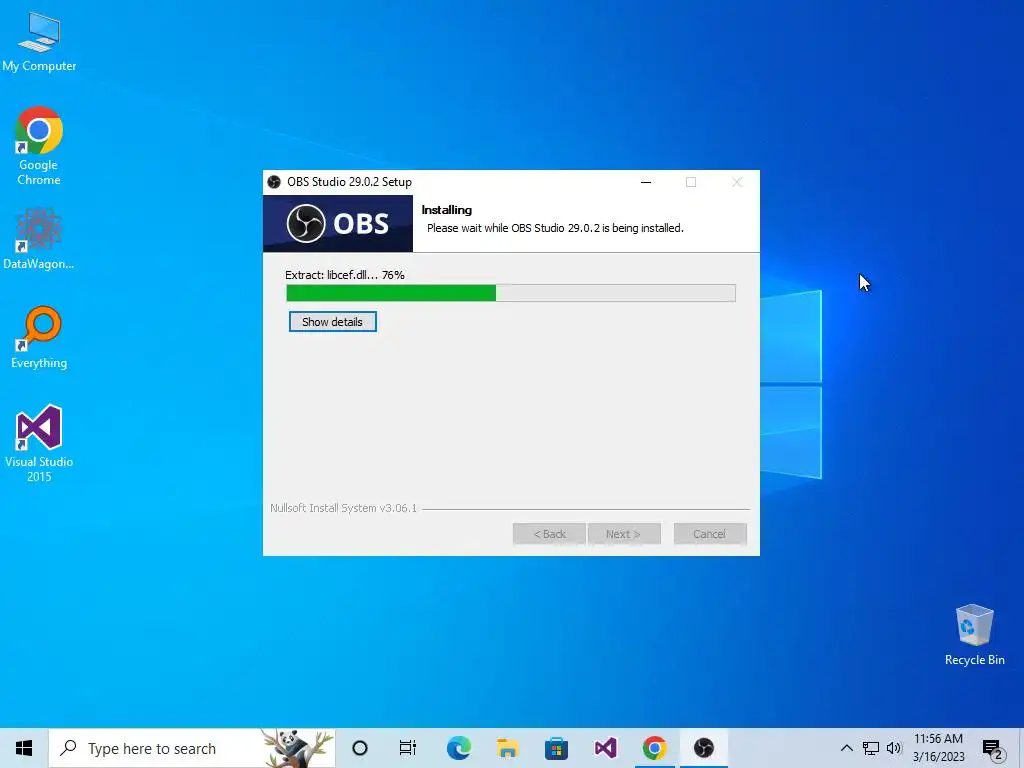Minimize the OBS Studio Setup window
This screenshot has width=1024, height=768.
pos(646,182)
